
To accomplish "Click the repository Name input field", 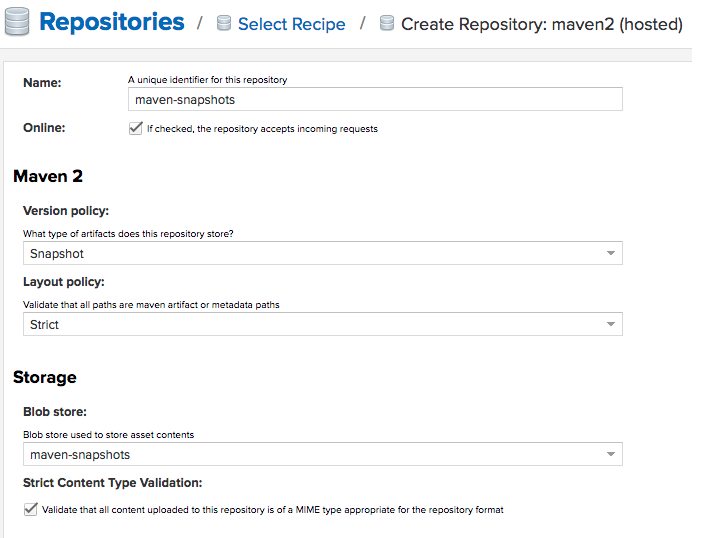I will click(375, 99).
